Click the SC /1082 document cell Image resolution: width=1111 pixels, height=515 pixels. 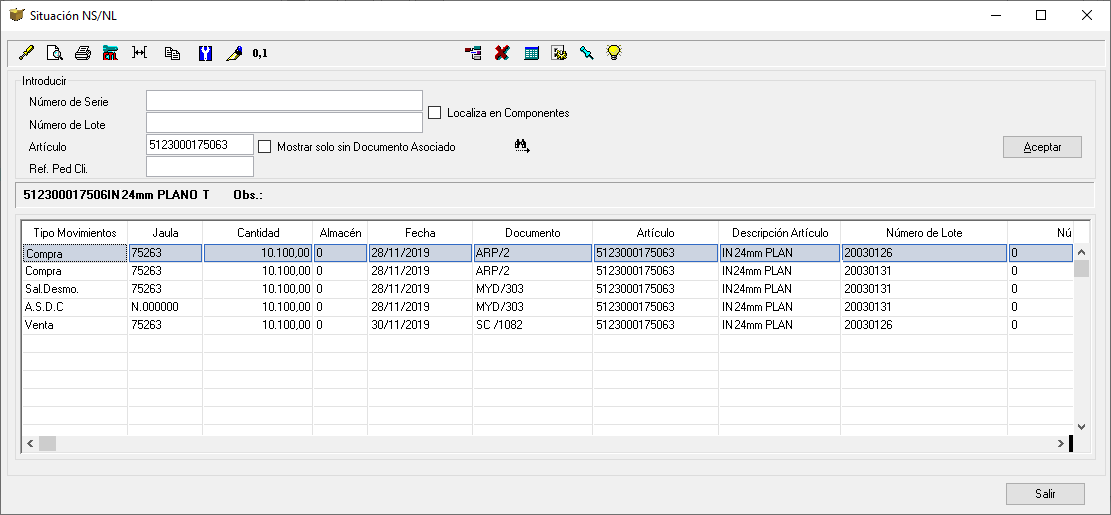pyautogui.click(x=533, y=325)
